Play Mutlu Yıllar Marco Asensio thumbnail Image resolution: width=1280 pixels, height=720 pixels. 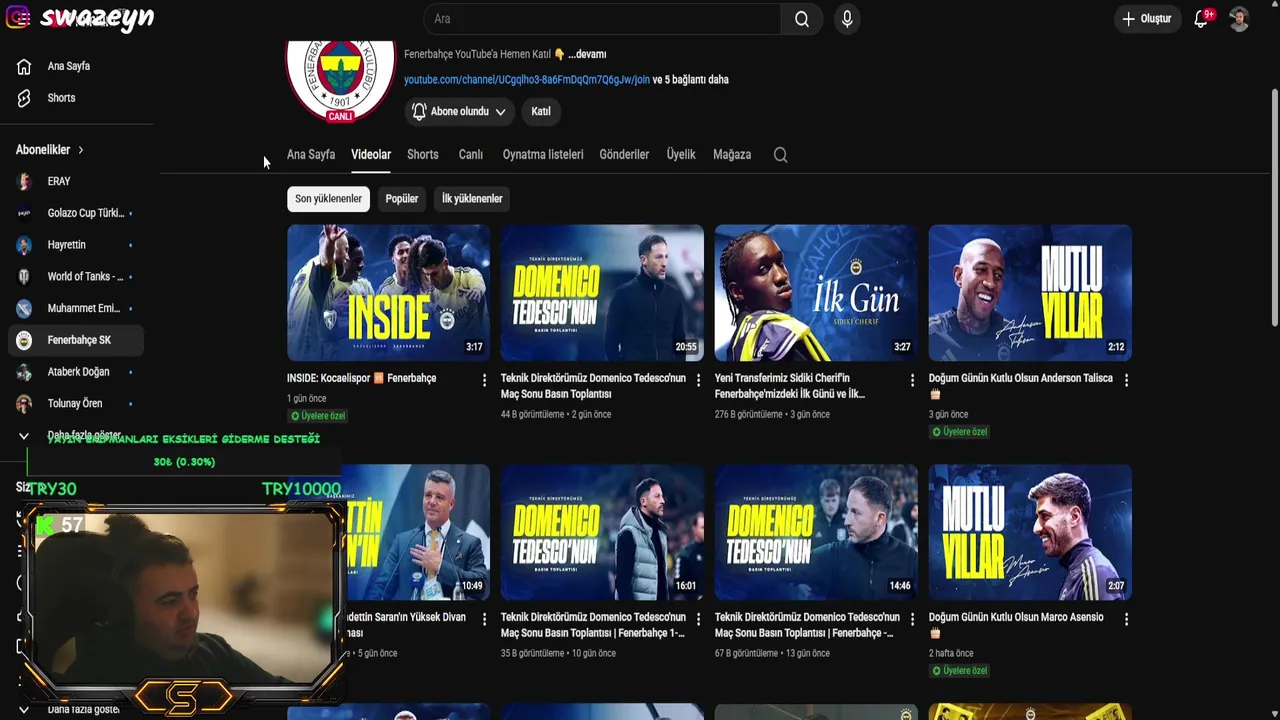[x=1031, y=532]
